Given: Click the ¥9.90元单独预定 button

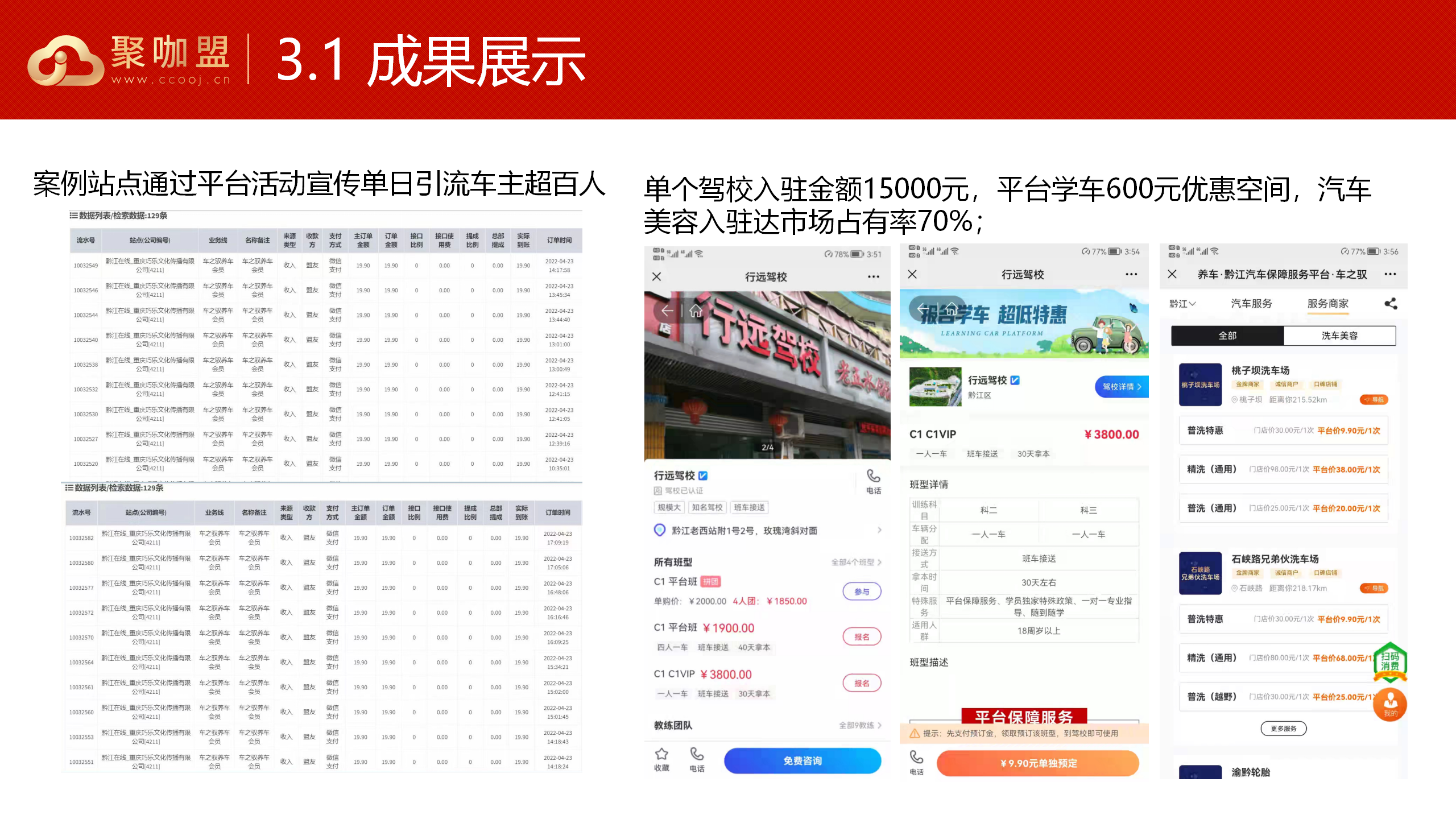Looking at the screenshot, I should tap(1038, 763).
